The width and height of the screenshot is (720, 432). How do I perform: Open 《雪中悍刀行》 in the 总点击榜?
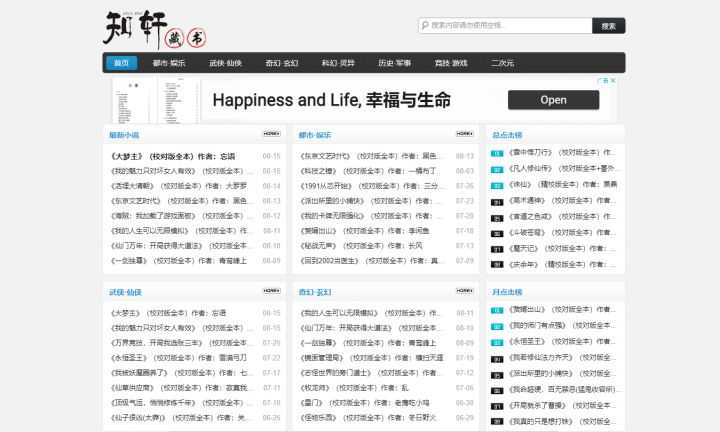click(x=562, y=152)
